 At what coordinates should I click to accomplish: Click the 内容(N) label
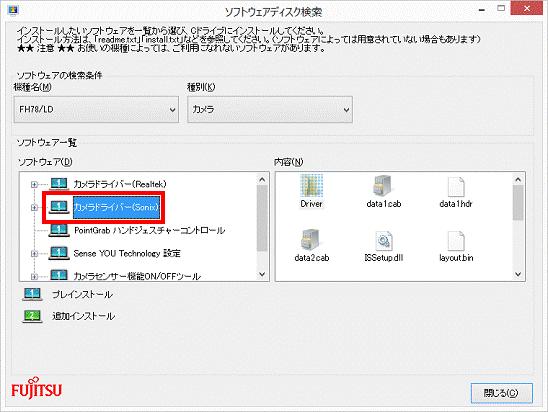288,162
